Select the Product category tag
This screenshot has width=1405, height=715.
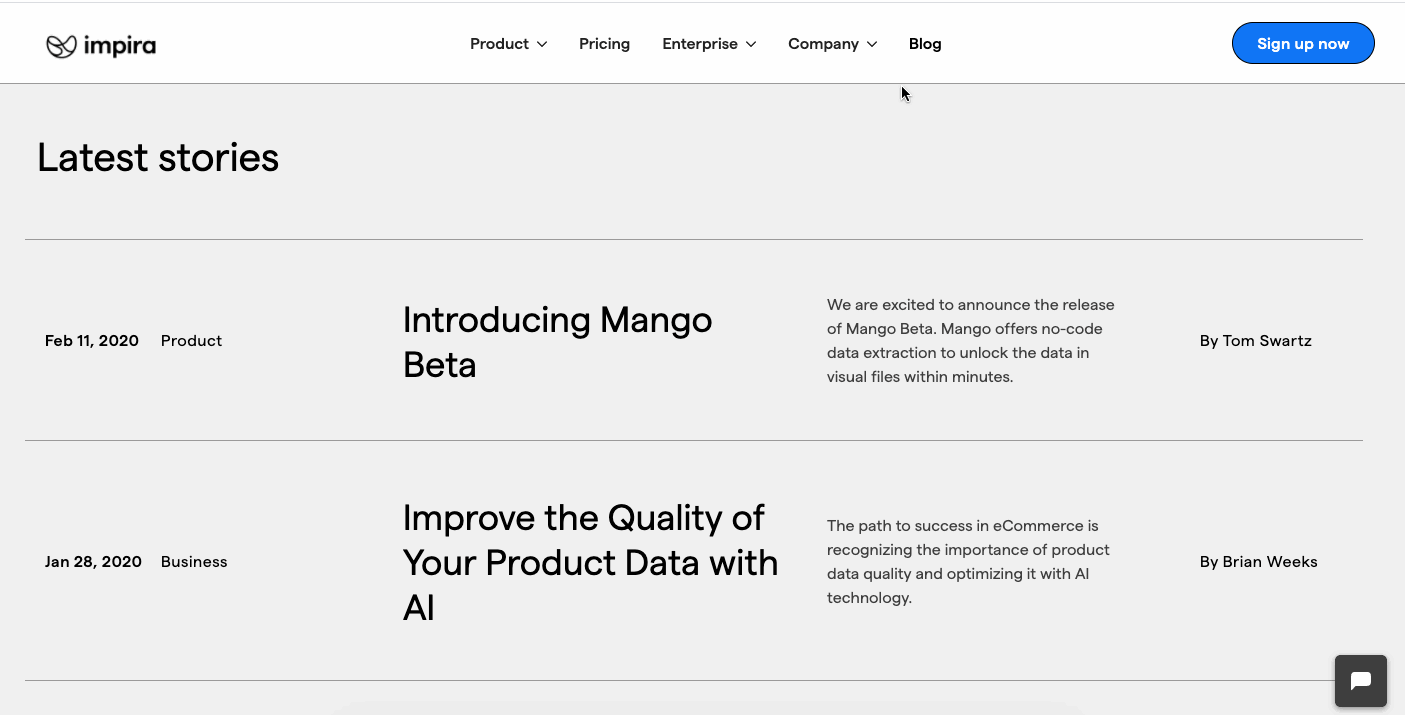point(191,341)
